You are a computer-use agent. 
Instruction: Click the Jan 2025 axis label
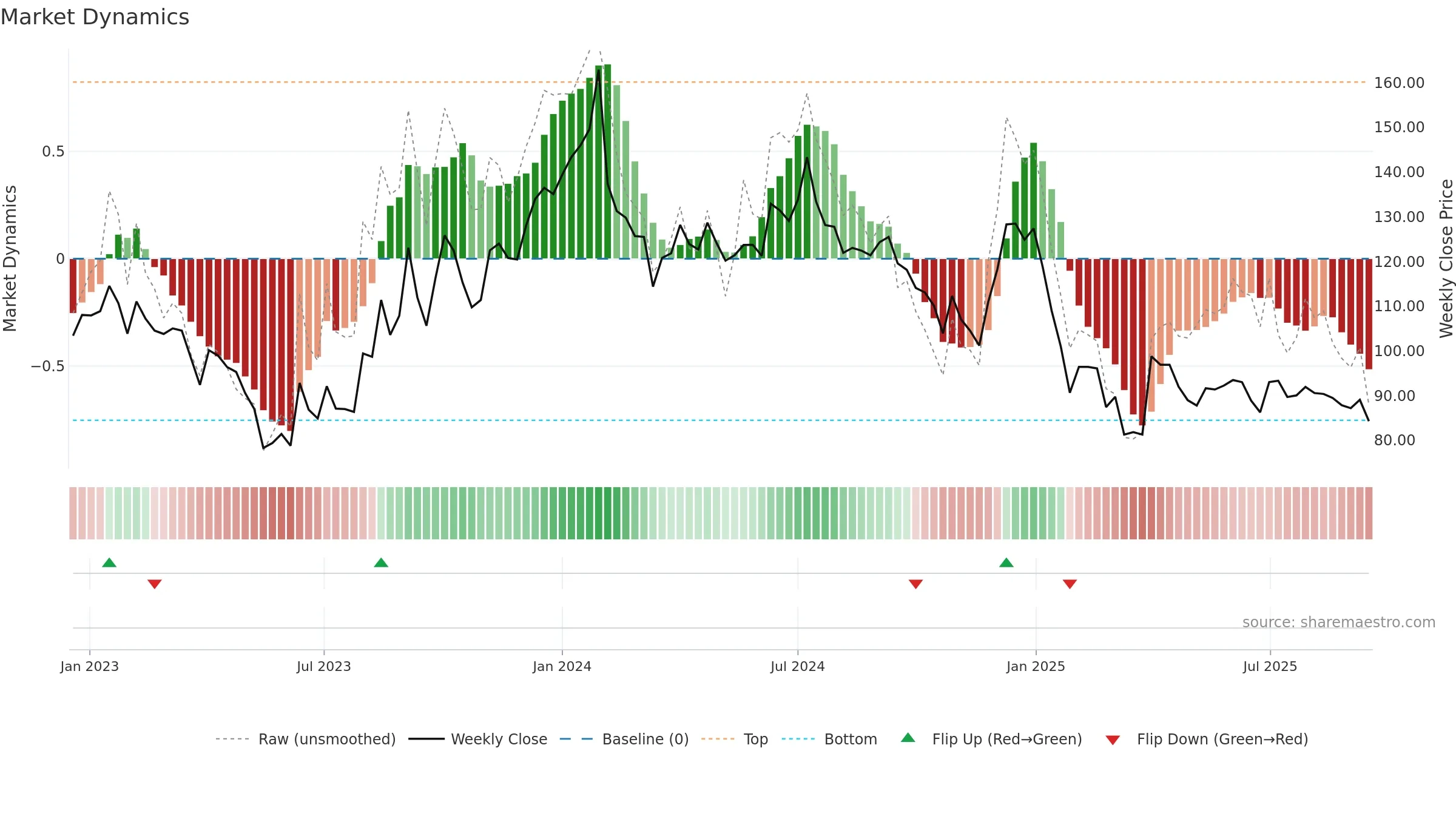click(1036, 666)
